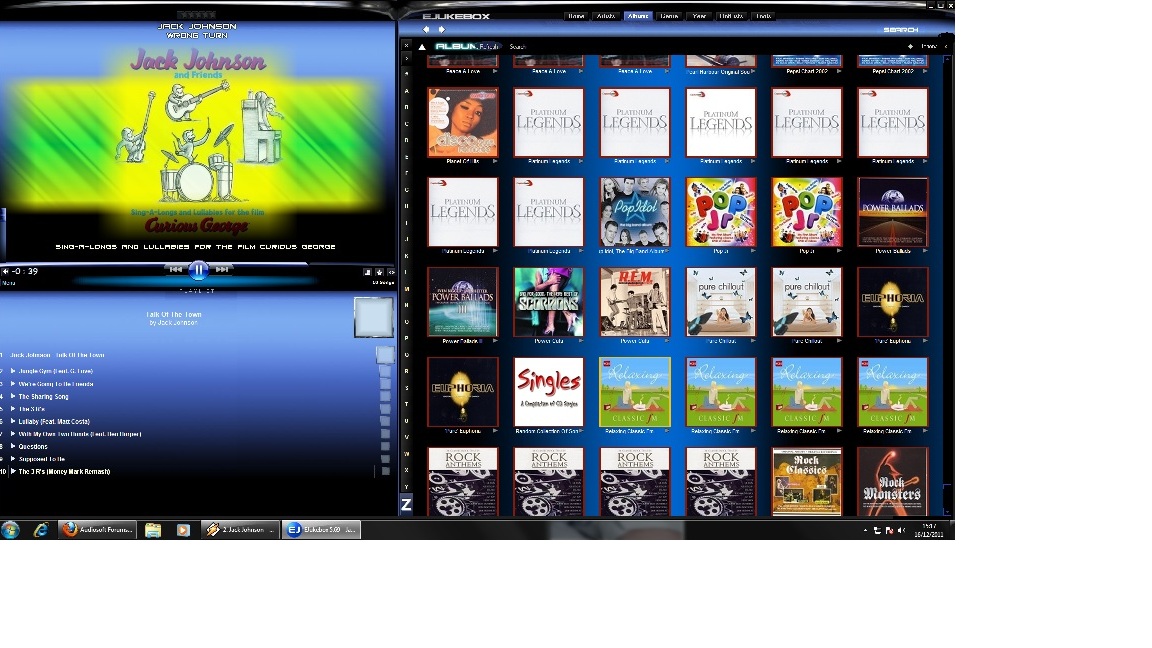Open the Planet Of Hits disco album cover

click(x=463, y=122)
